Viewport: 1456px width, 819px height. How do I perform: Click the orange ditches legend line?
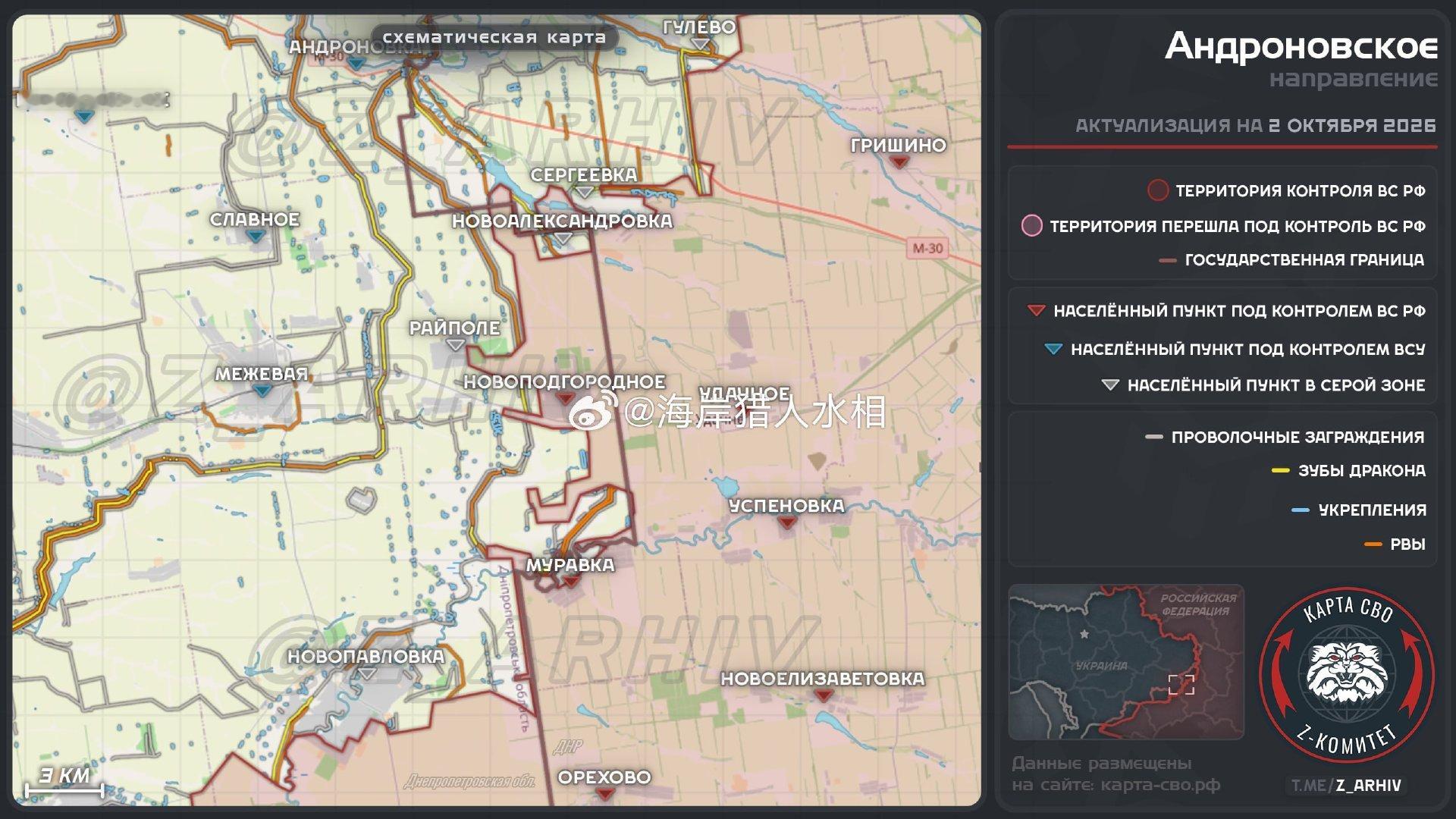(1373, 544)
